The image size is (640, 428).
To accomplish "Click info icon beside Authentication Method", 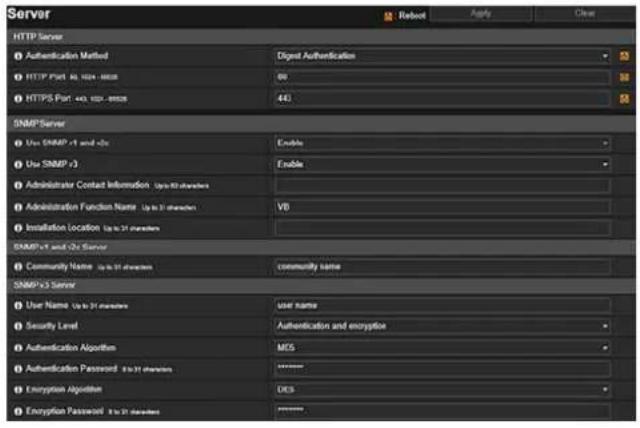I will [18, 56].
